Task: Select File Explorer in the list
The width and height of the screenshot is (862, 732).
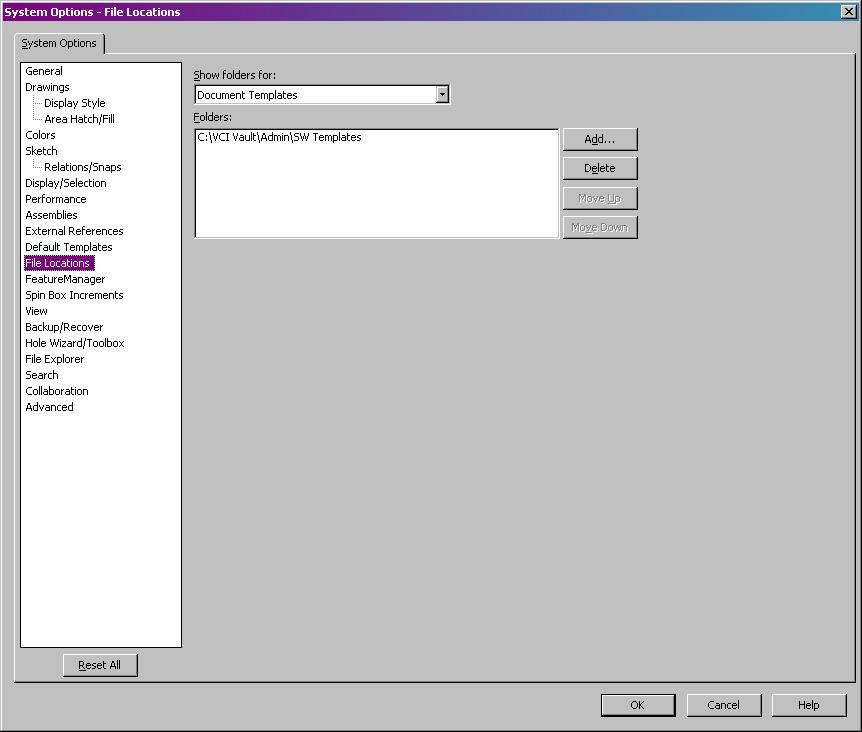Action: pyautogui.click(x=54, y=359)
